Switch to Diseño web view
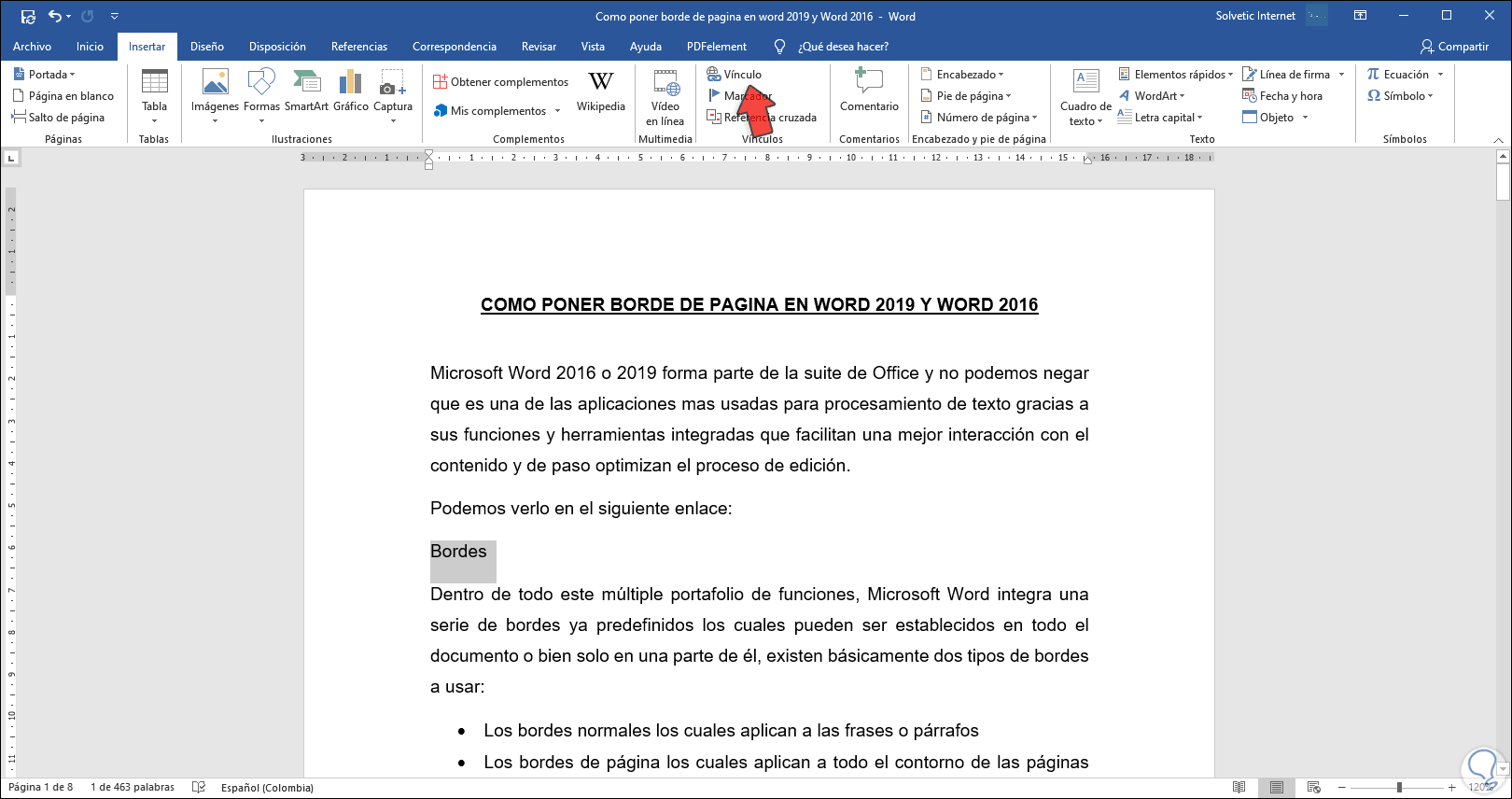The width and height of the screenshot is (1512, 799). [1314, 787]
